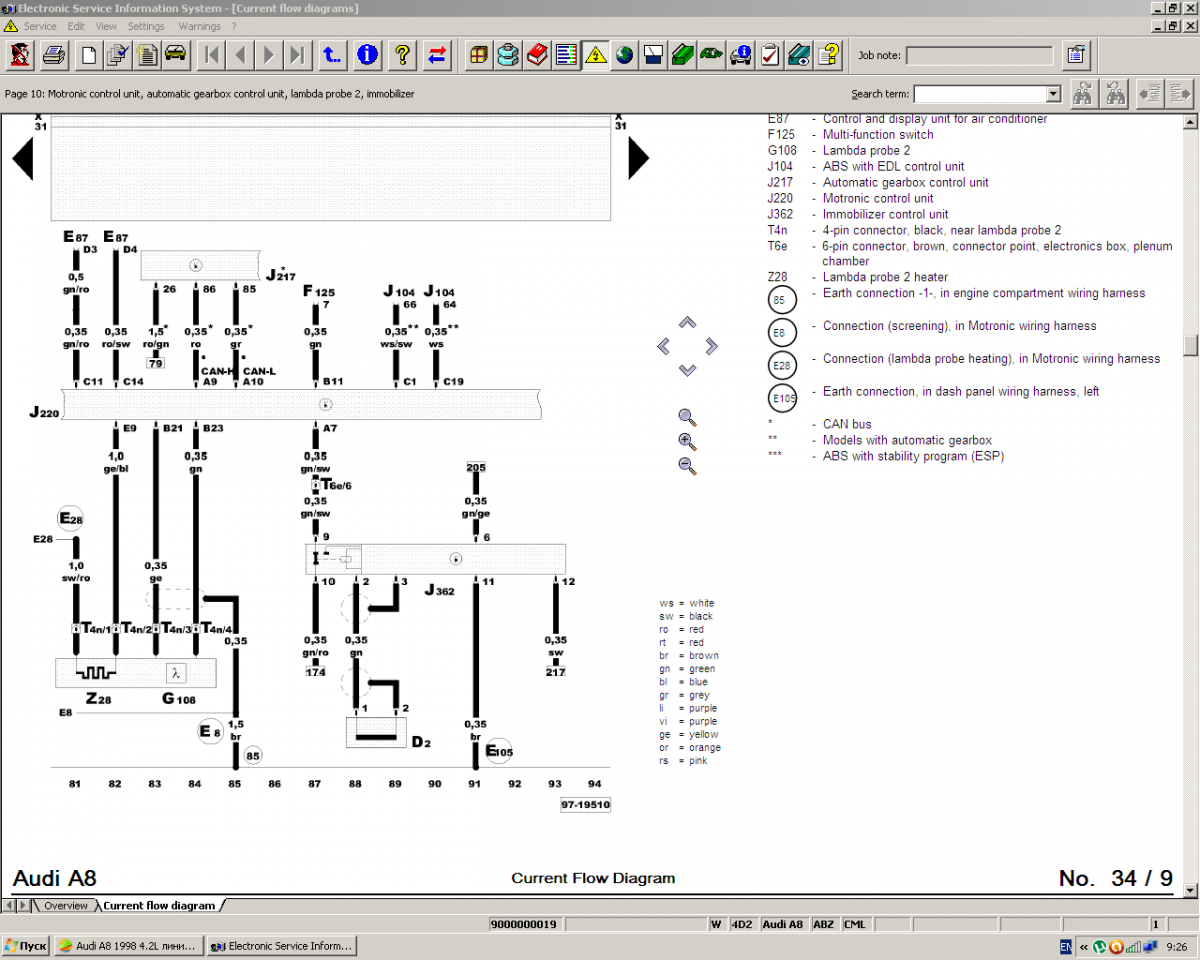The width and height of the screenshot is (1200, 960).
Task: Click the clipboard with red checkmark icon
Action: [769, 54]
